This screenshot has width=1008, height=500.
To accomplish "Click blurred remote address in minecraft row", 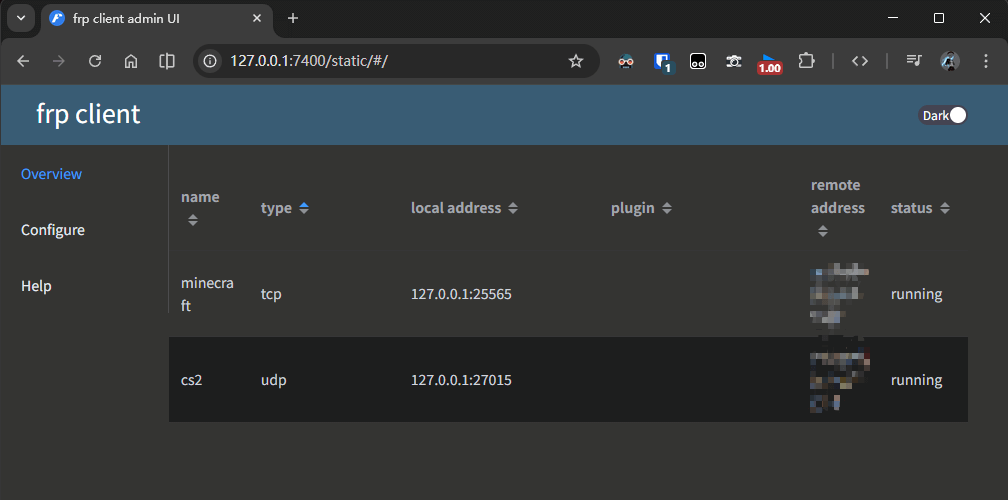I will (840, 294).
